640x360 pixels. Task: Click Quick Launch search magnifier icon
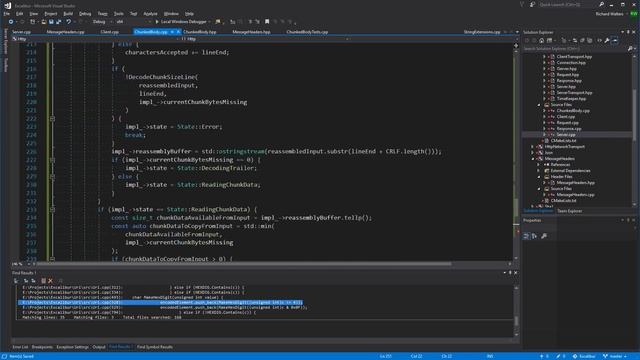(x=601, y=4)
